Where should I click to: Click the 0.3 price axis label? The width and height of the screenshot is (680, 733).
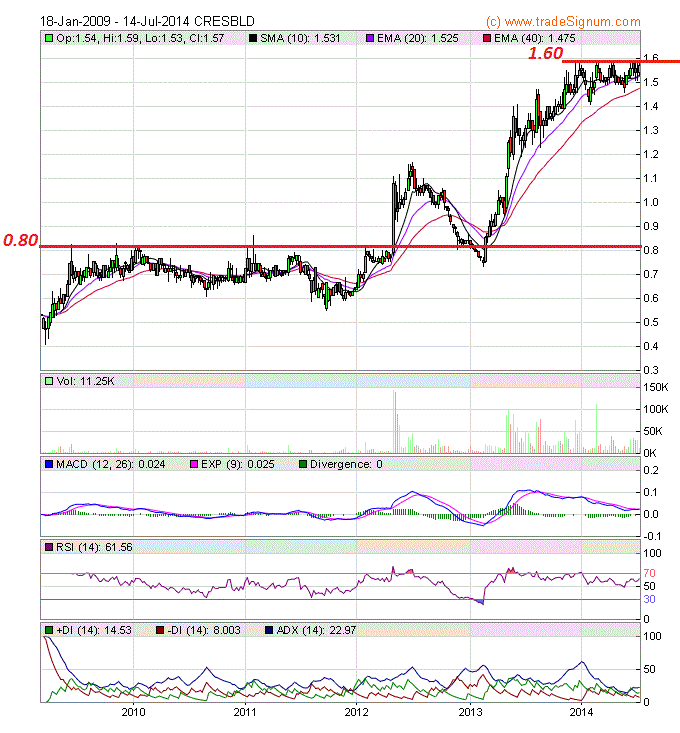click(x=651, y=370)
